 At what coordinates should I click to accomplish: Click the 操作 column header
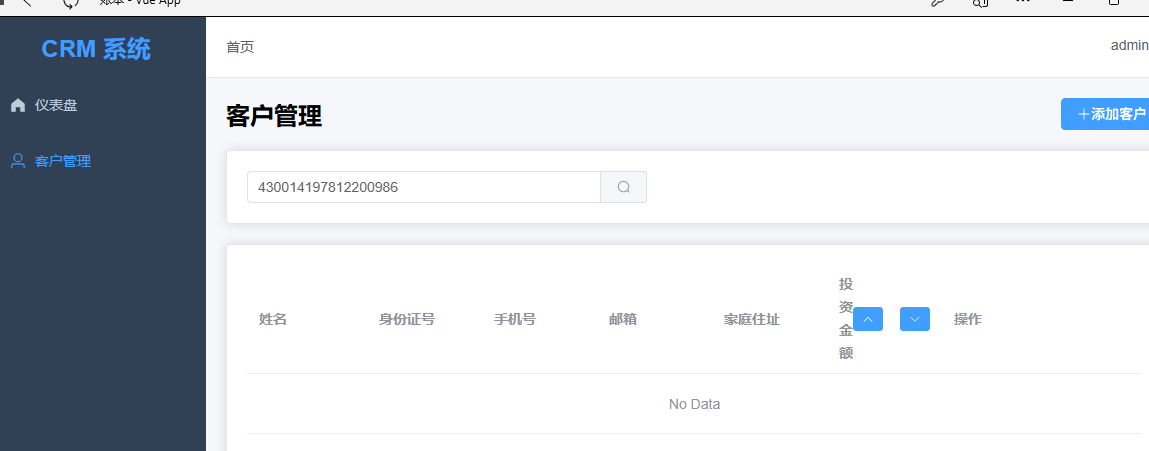tap(967, 320)
